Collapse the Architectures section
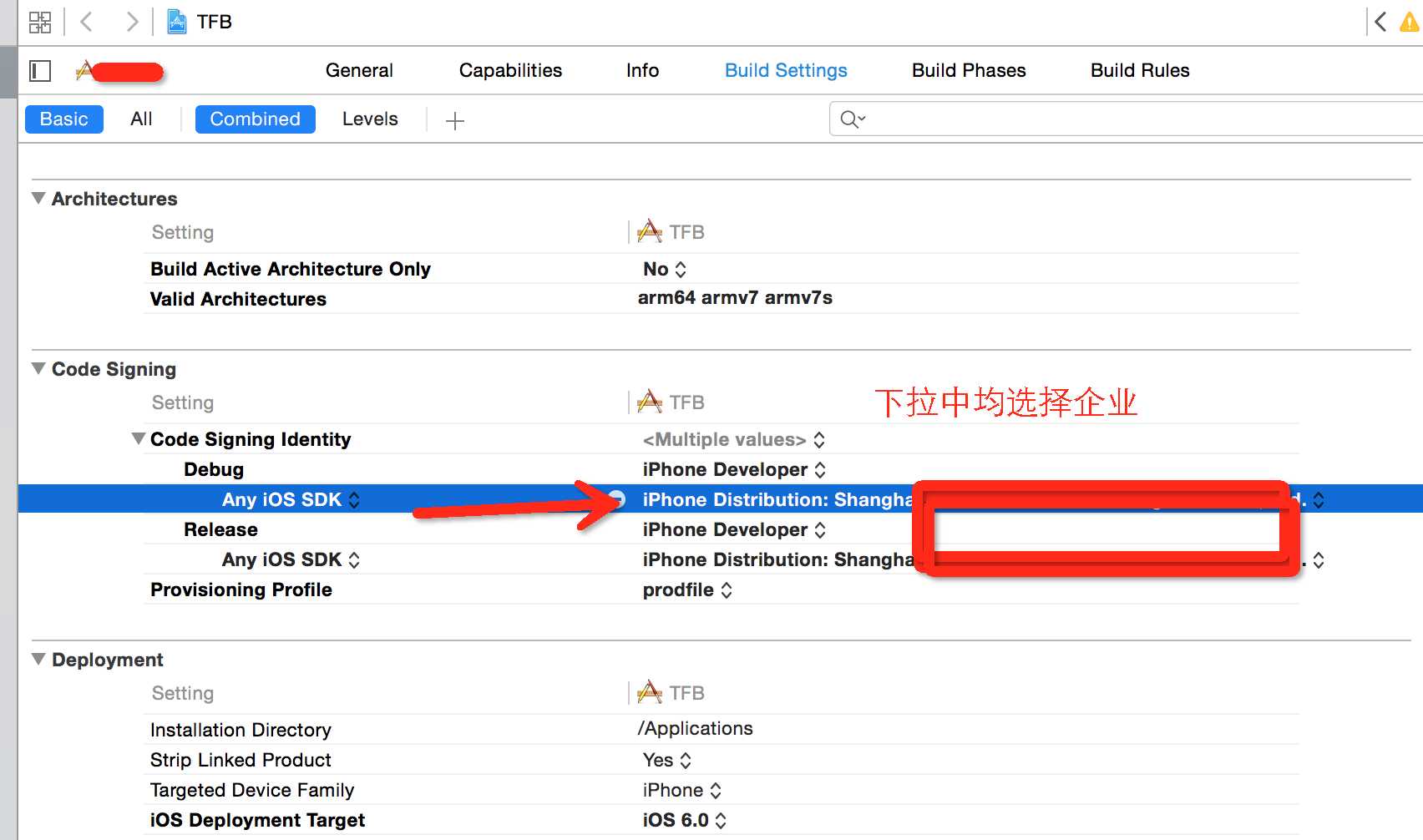 [38, 199]
